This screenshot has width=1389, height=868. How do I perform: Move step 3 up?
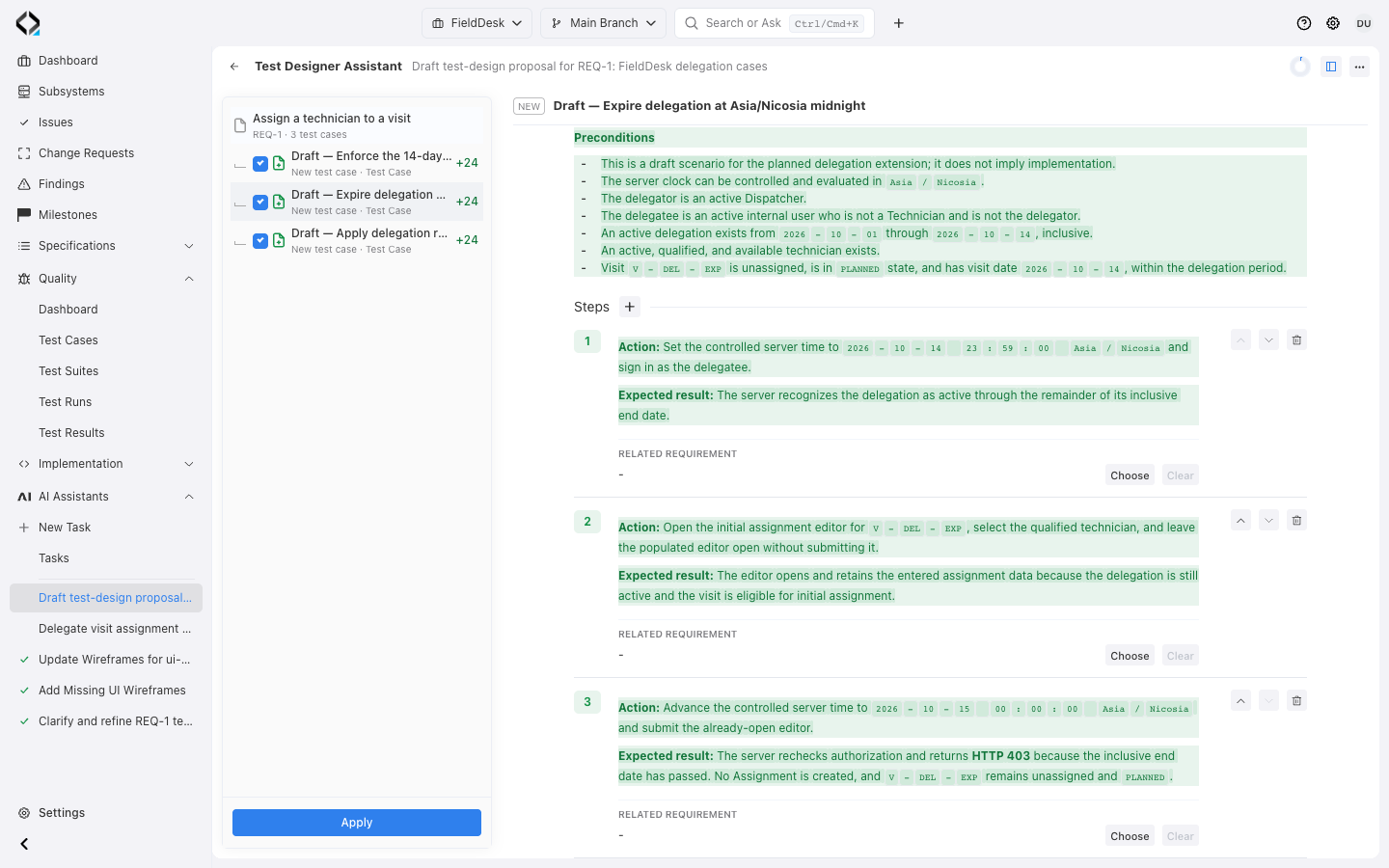click(x=1241, y=701)
